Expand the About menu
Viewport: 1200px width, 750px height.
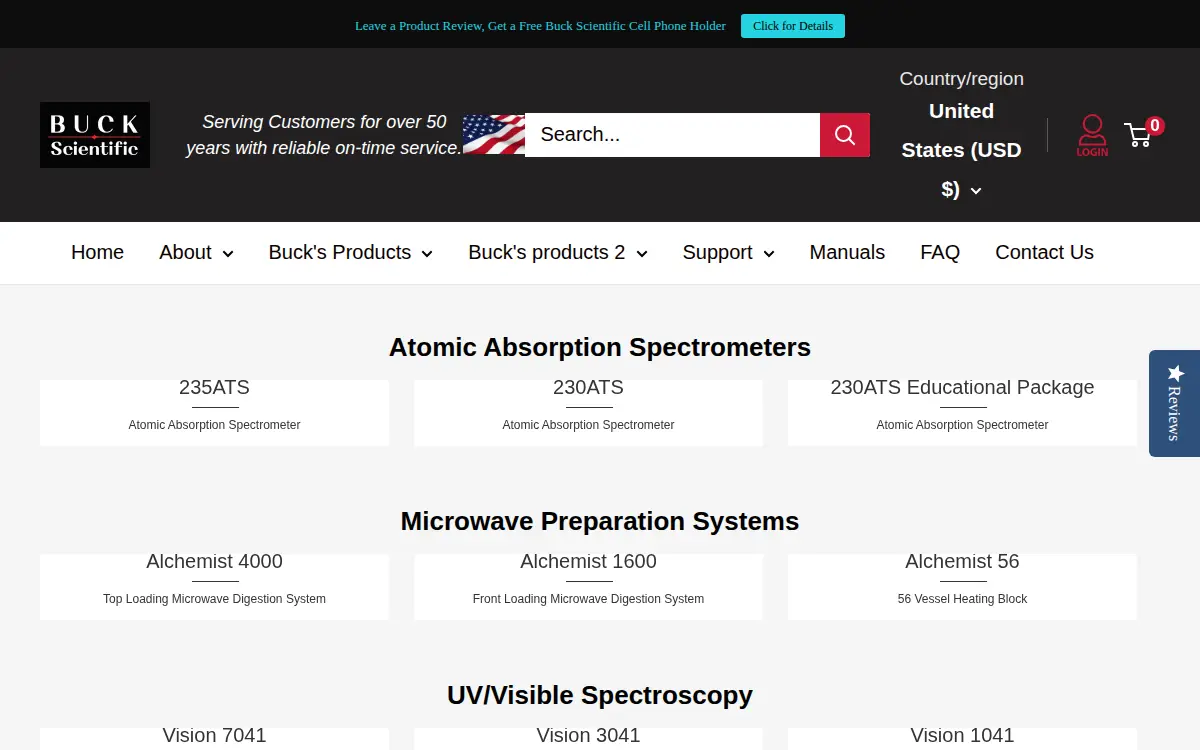[196, 252]
